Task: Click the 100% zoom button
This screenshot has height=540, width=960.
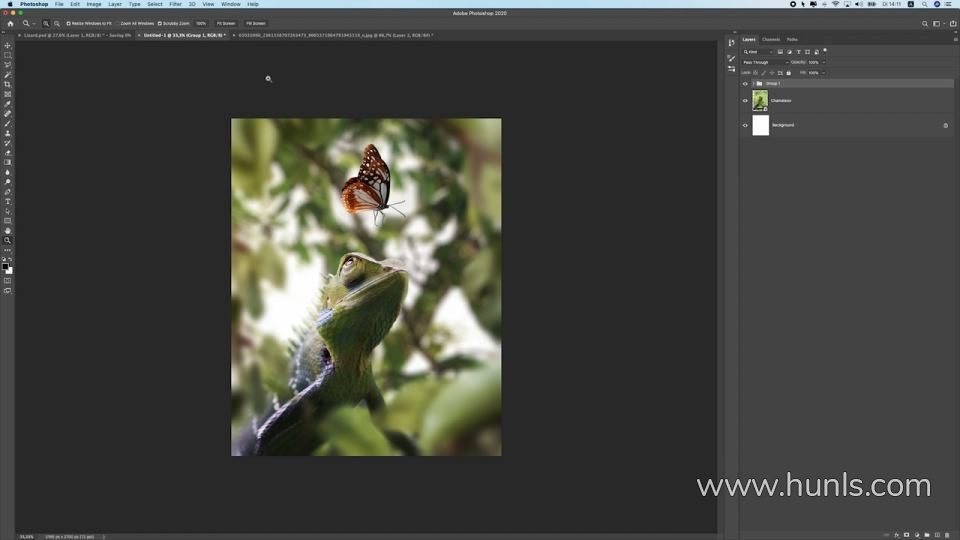Action: pos(201,23)
